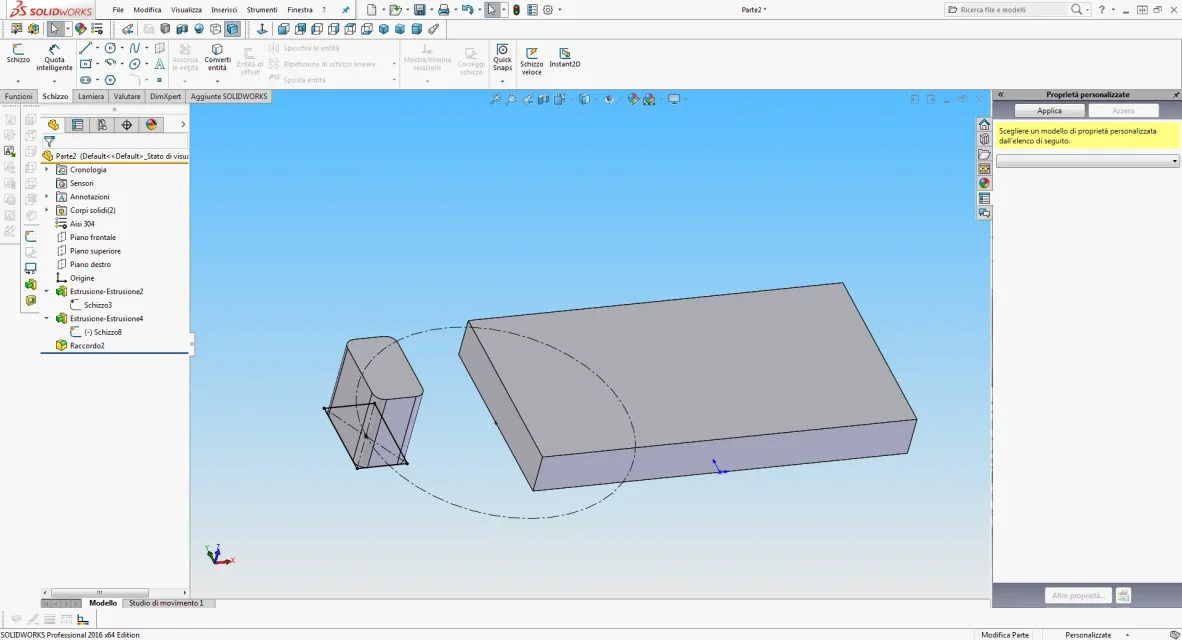Screen dimensions: 1182x640
Task: Collapse the Estrusione-Estrusione4 feature
Action: click(x=47, y=319)
